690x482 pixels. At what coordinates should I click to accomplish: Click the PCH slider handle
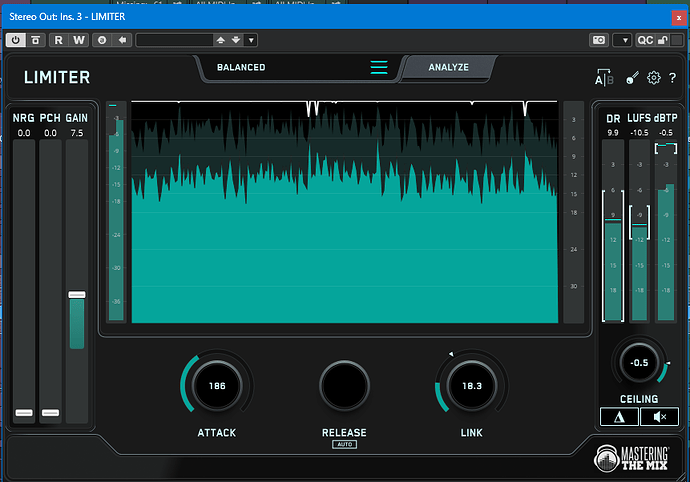tap(51, 412)
